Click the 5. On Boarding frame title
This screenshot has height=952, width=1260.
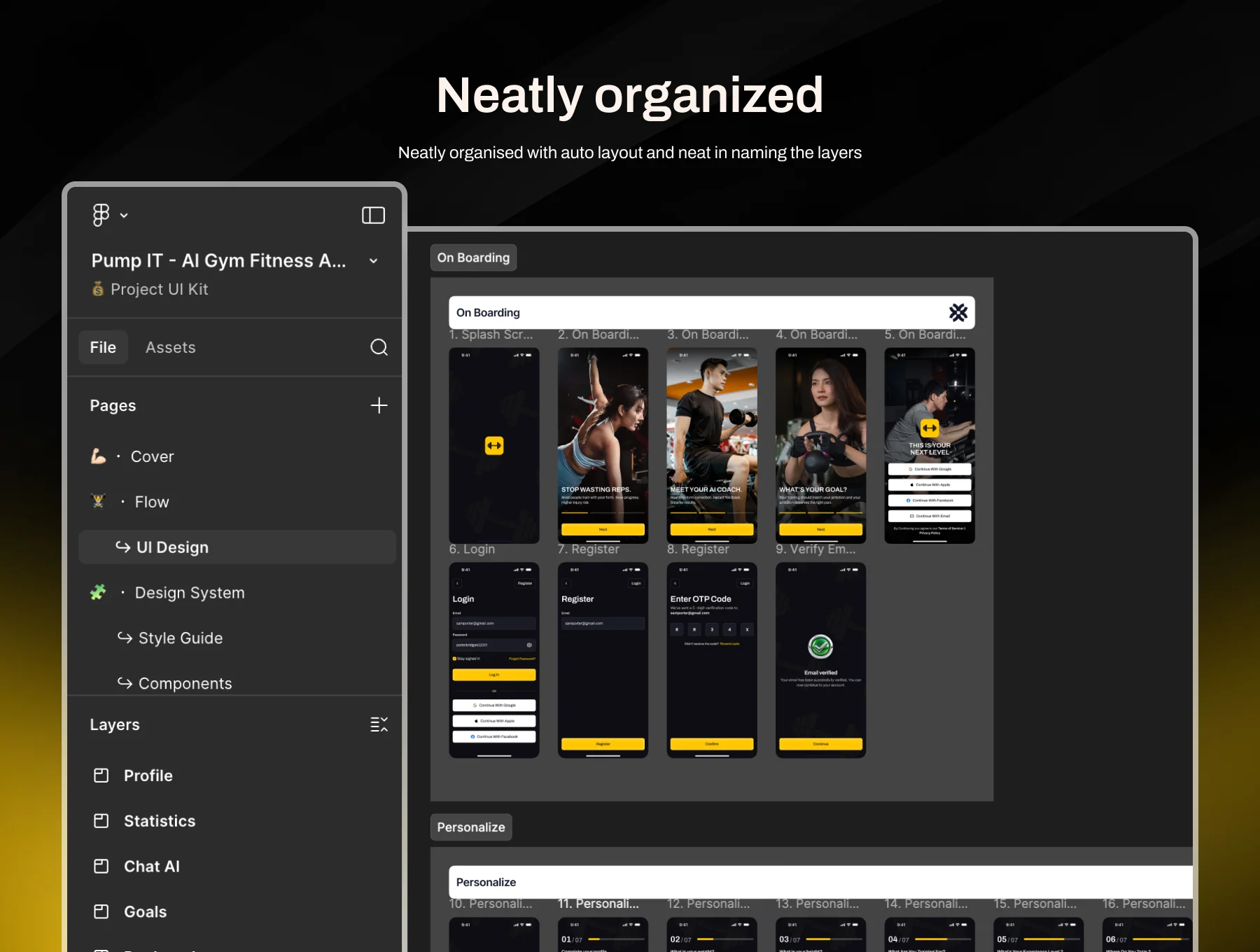click(x=925, y=335)
